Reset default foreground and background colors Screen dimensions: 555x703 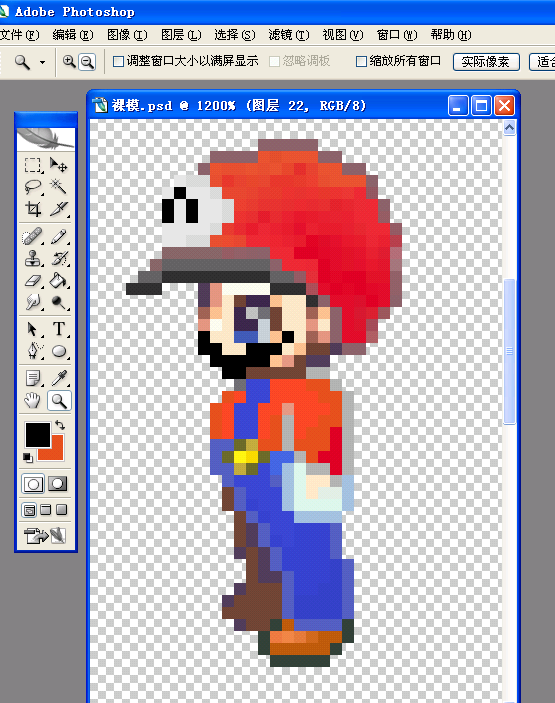pyautogui.click(x=28, y=457)
